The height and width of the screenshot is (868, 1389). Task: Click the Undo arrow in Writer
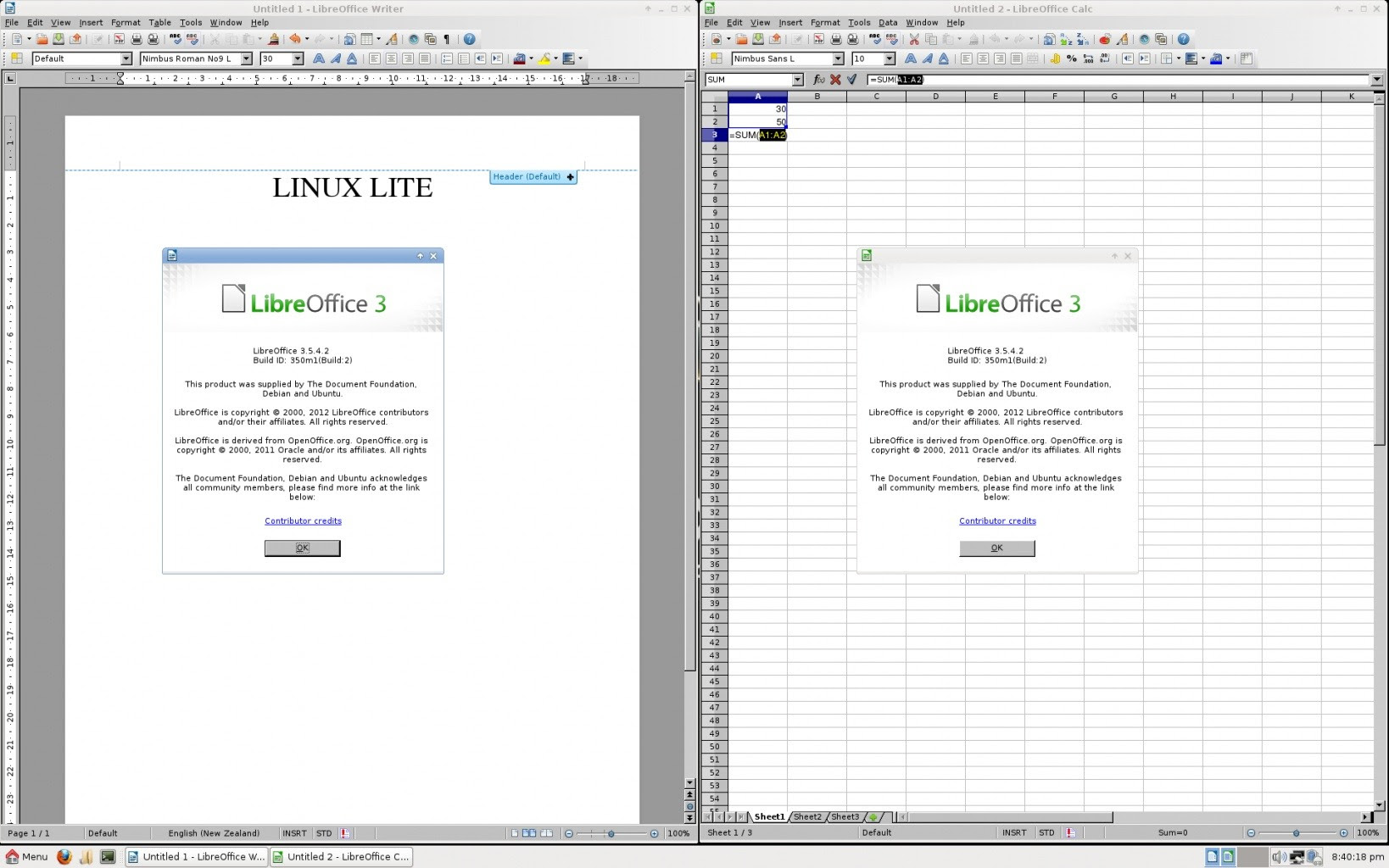click(295, 39)
